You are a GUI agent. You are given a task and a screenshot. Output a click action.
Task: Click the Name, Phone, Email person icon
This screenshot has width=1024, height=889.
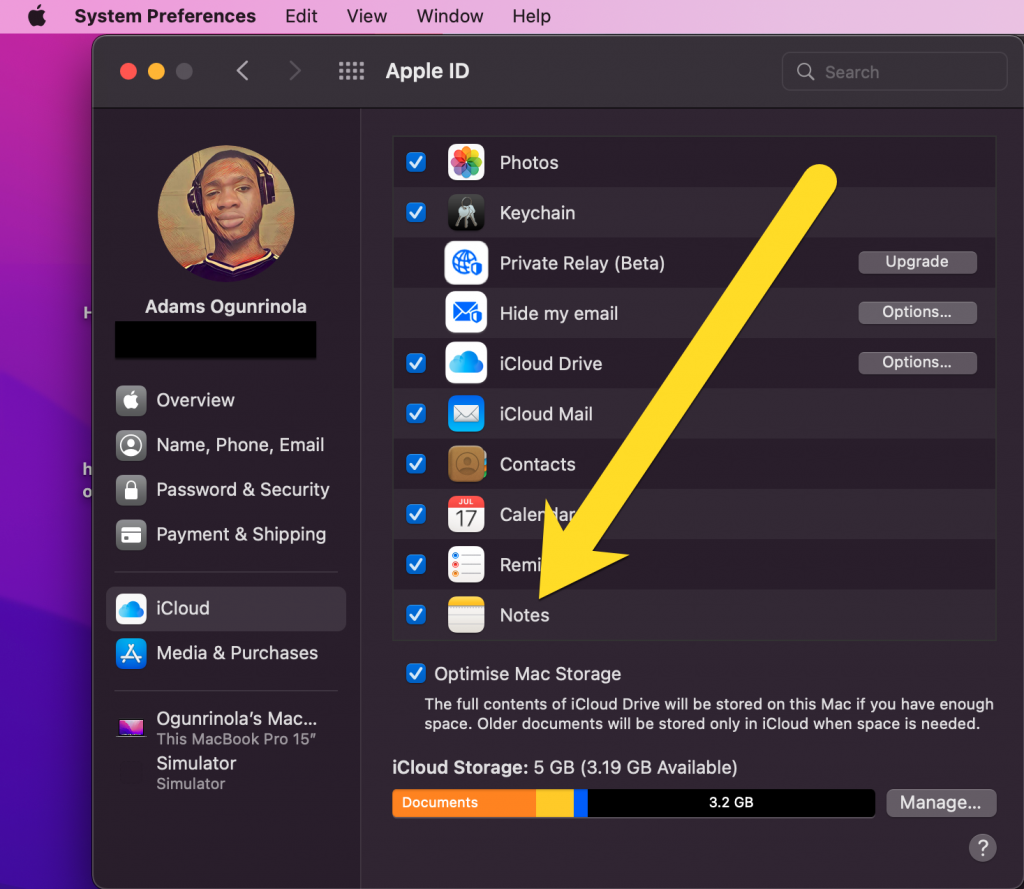click(131, 445)
